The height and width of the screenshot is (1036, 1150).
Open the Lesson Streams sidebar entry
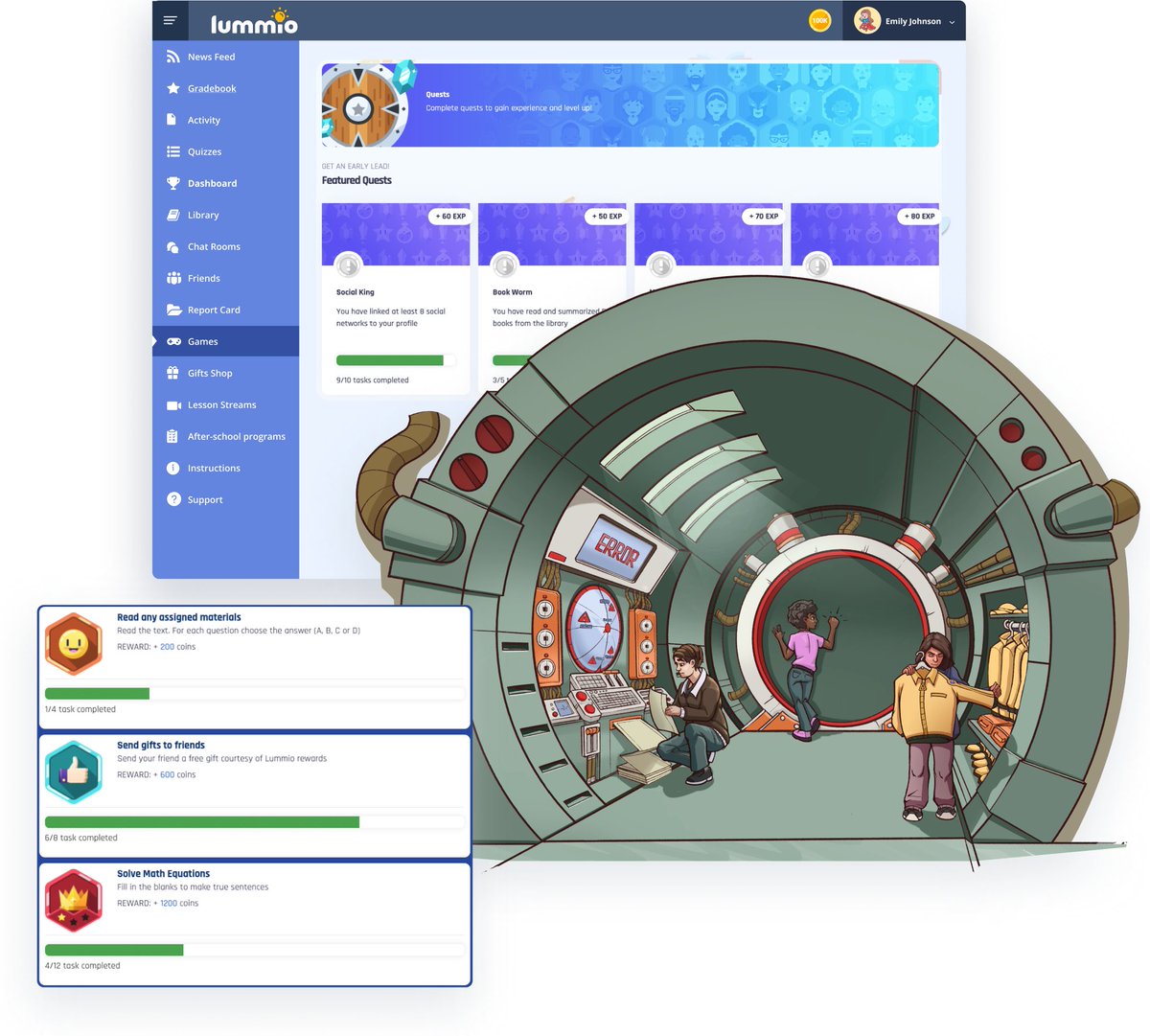coord(225,404)
